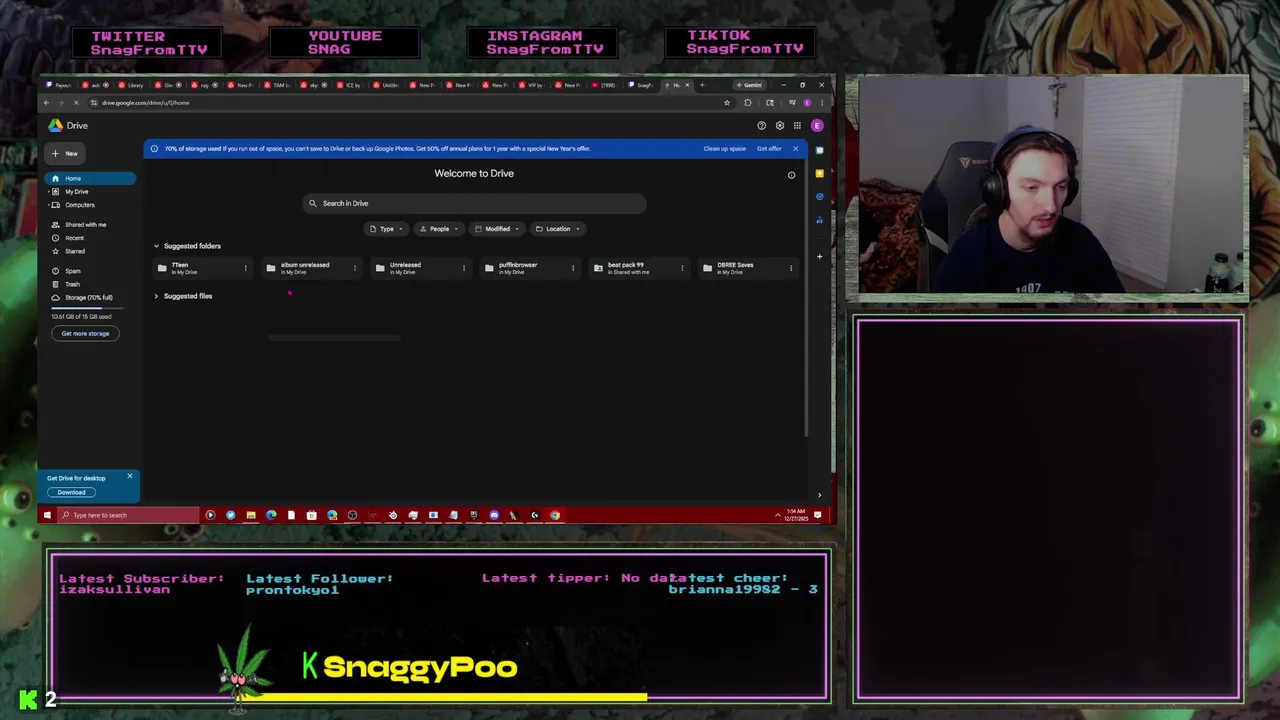Launch Gemini from the Chrome title bar

click(749, 85)
